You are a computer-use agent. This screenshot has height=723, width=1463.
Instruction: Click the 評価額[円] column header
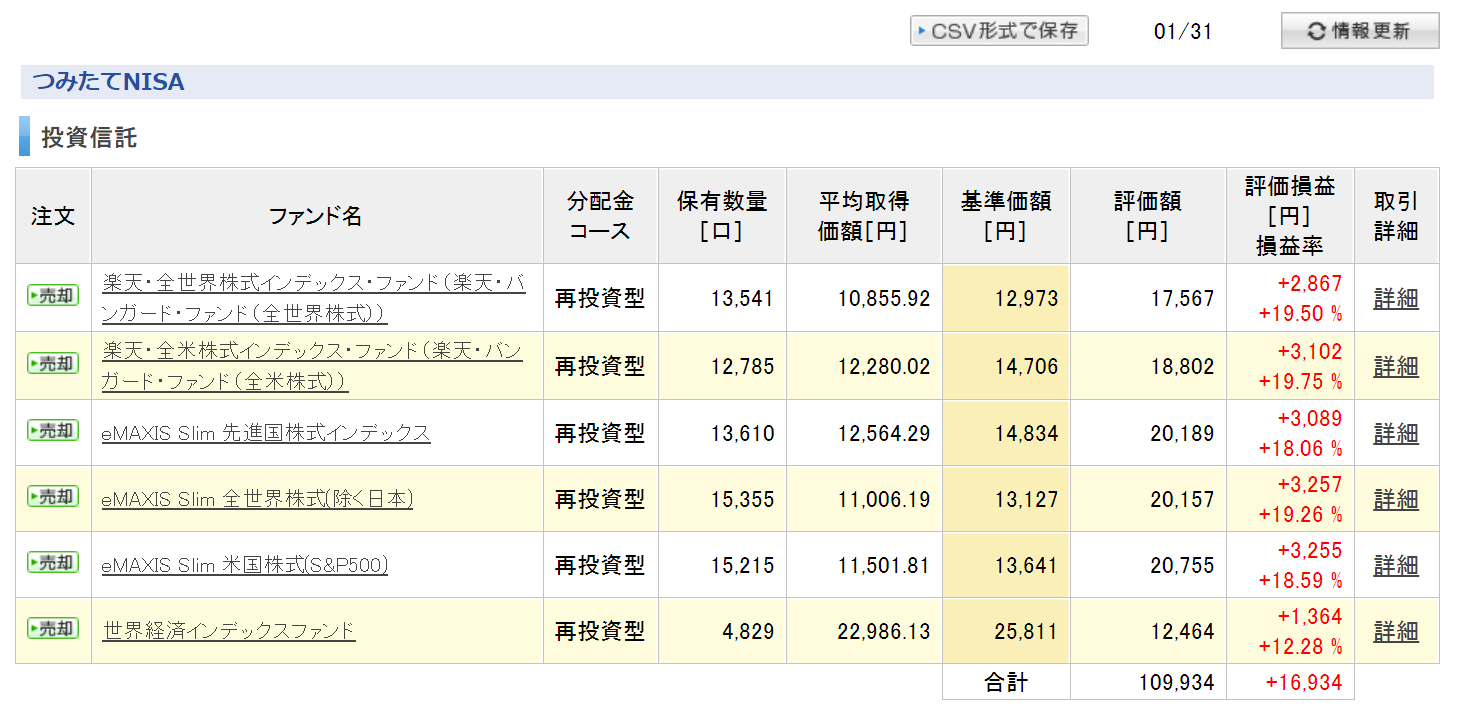tap(1148, 216)
